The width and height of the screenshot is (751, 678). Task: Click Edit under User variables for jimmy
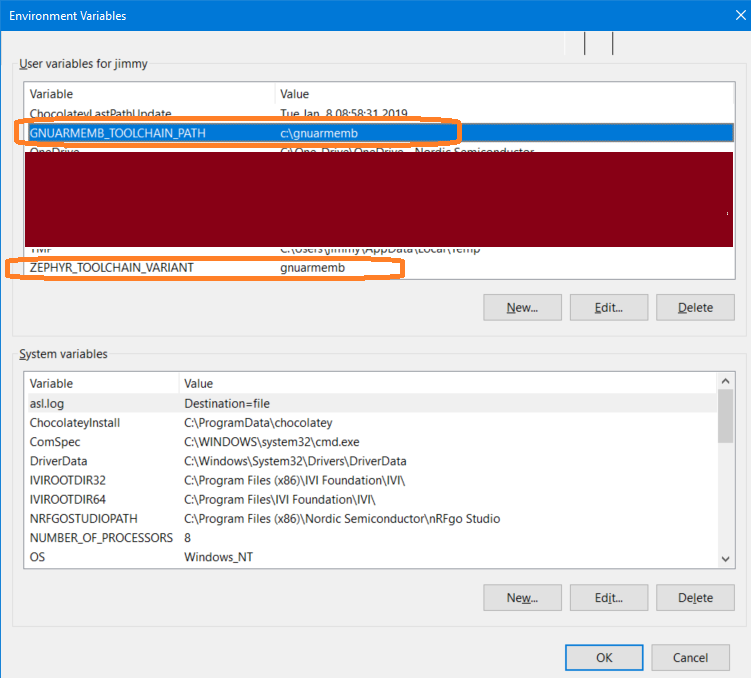pos(609,307)
